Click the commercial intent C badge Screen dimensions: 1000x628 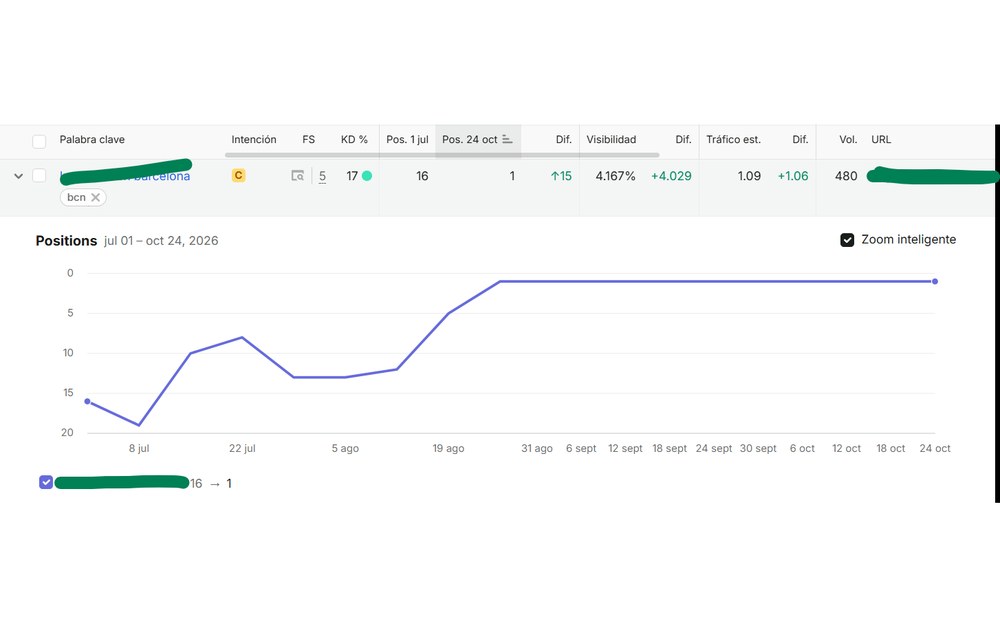click(239, 175)
